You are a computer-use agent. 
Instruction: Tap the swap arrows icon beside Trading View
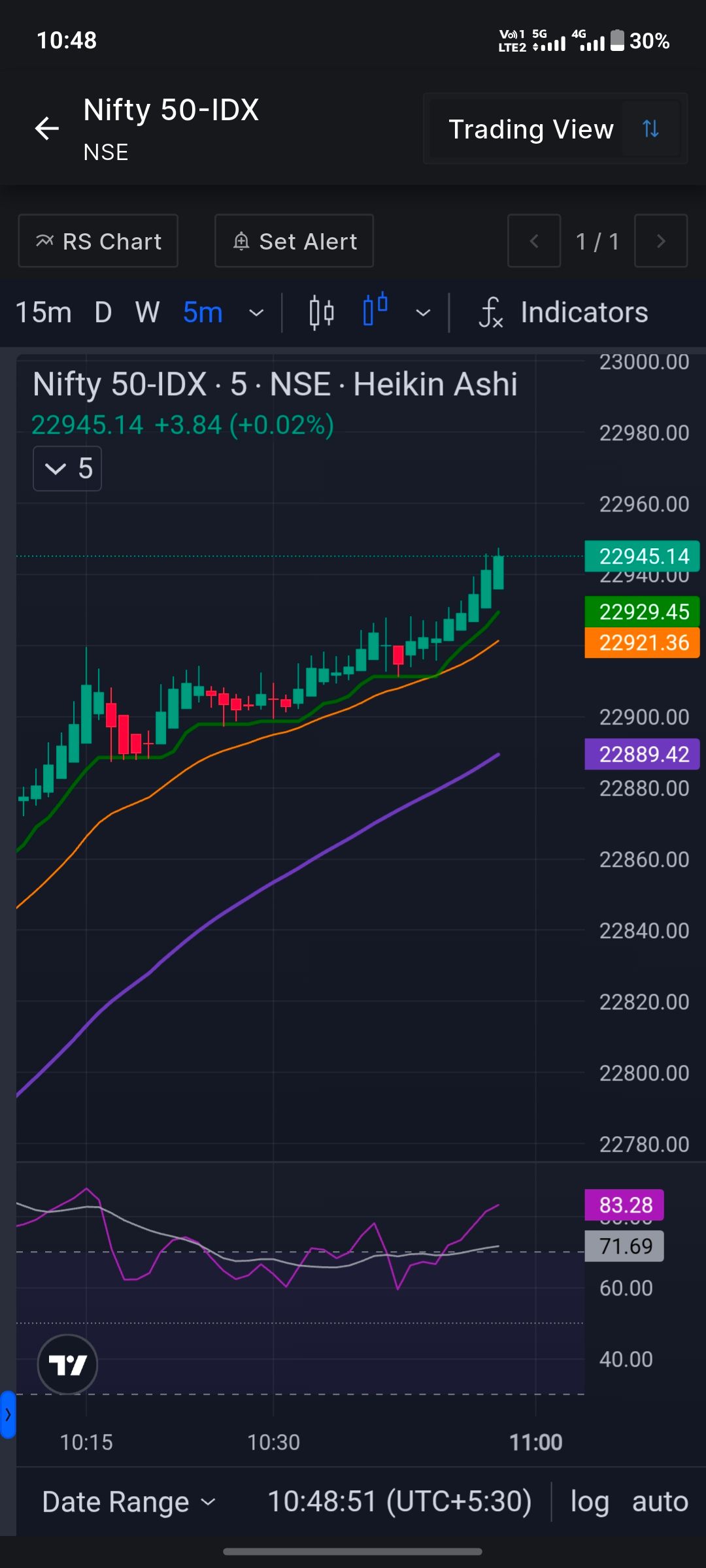650,129
